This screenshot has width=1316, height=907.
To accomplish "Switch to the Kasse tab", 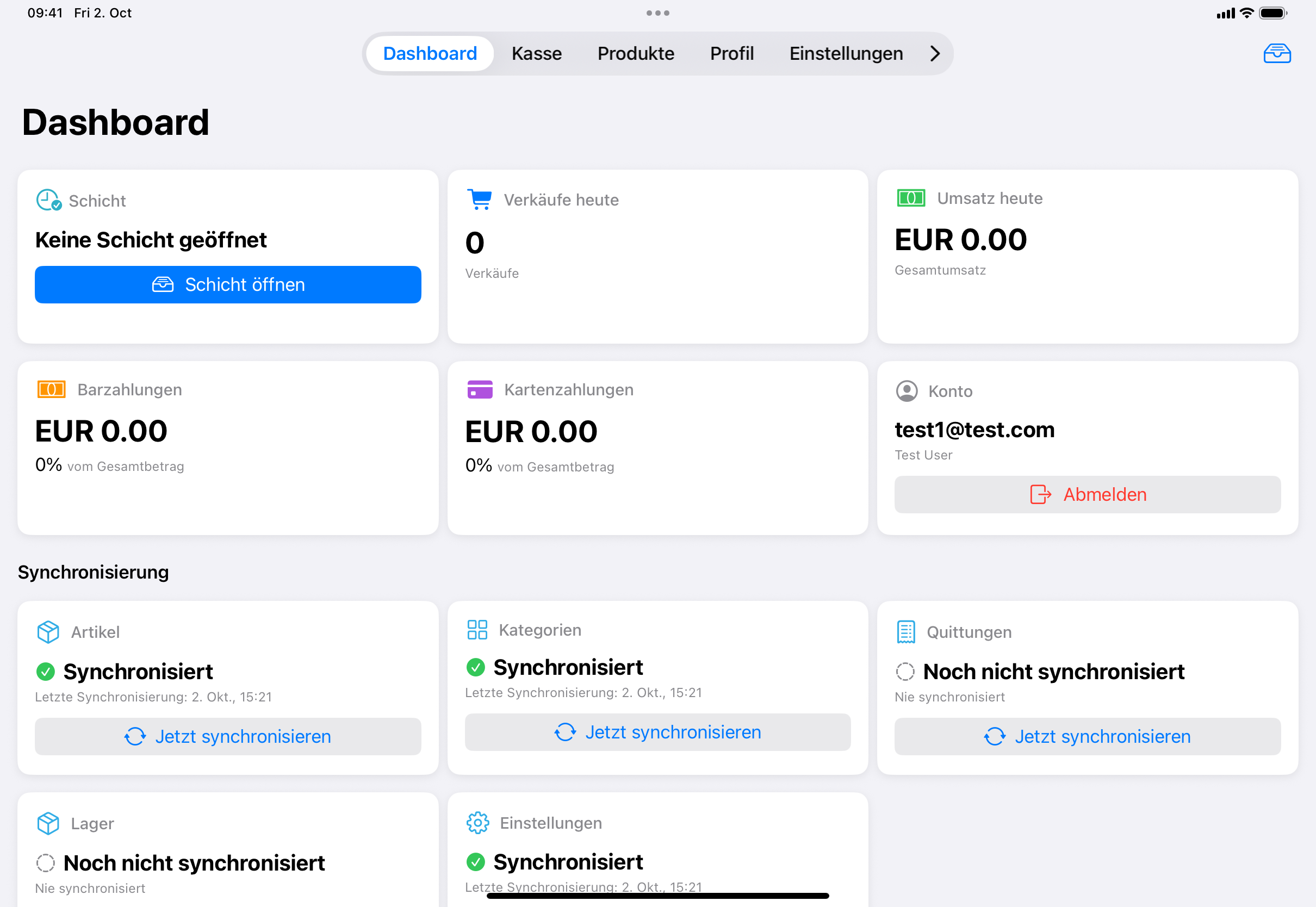I will [536, 53].
